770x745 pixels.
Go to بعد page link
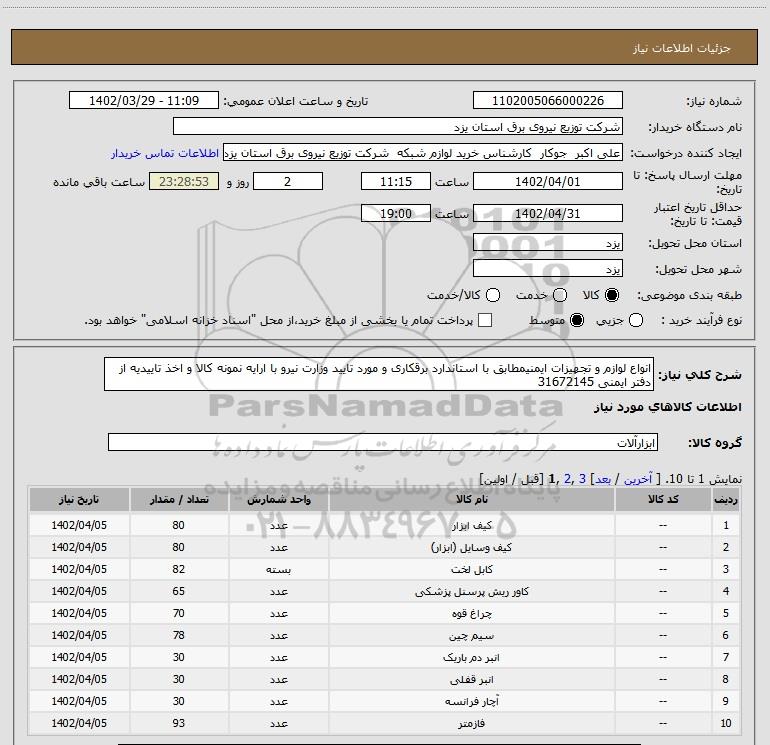pos(604,479)
